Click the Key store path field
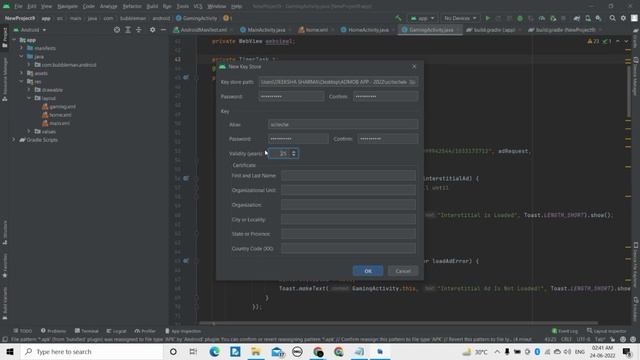The width and height of the screenshot is (640, 360). click(338, 82)
